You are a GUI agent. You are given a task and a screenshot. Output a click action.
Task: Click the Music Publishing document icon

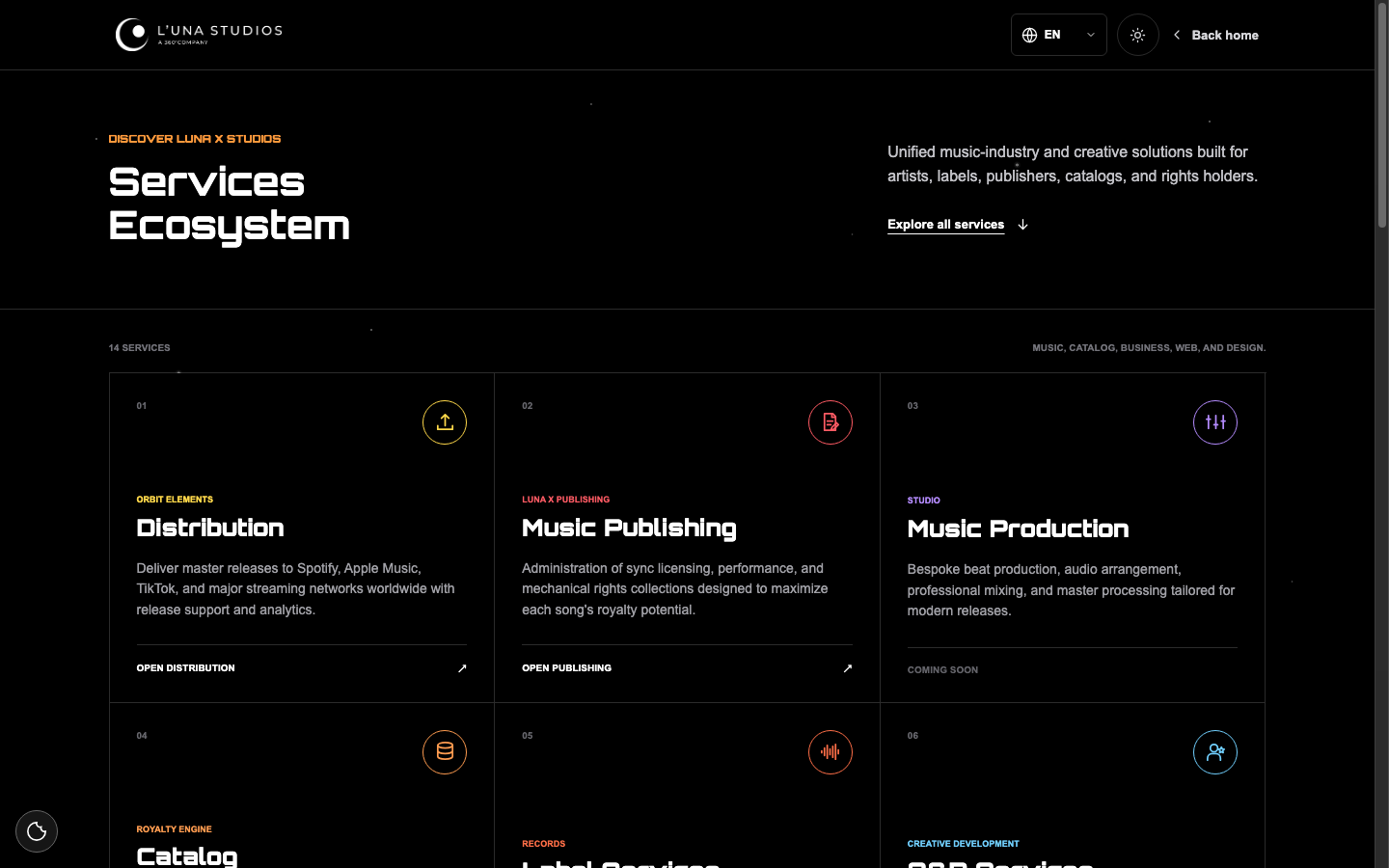click(831, 422)
